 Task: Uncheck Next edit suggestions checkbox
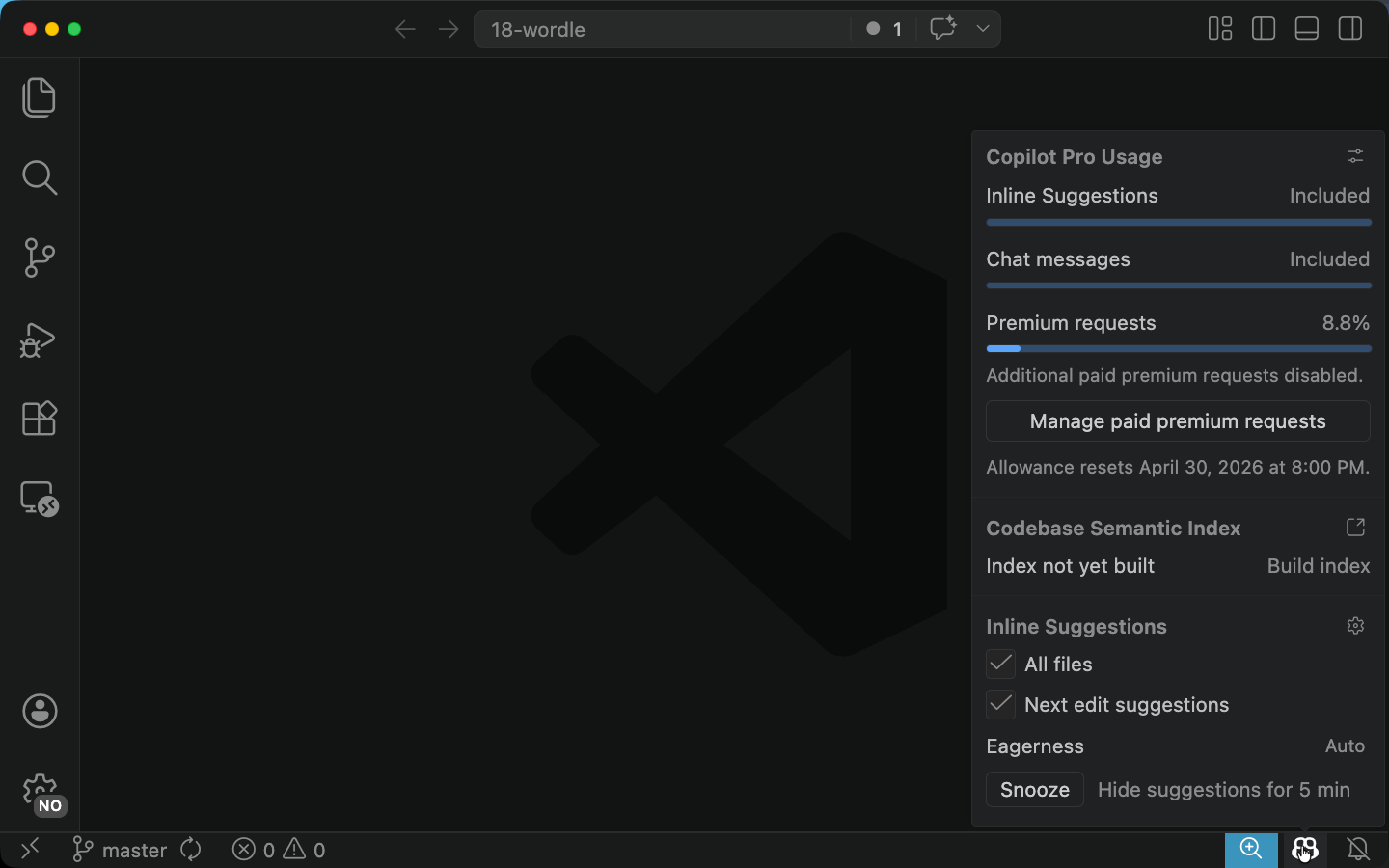pos(1001,705)
